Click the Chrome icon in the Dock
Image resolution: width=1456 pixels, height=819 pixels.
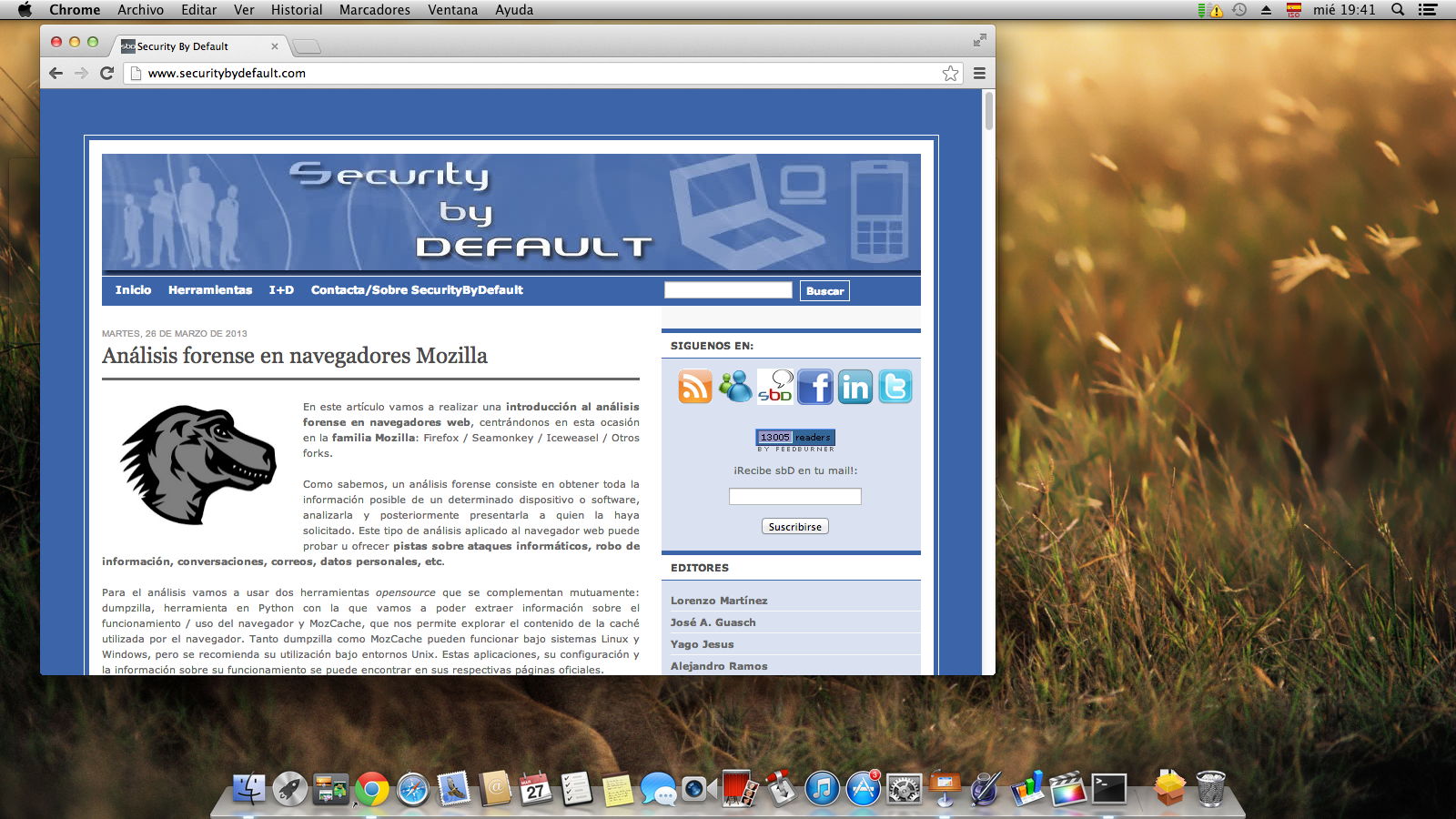tap(371, 789)
